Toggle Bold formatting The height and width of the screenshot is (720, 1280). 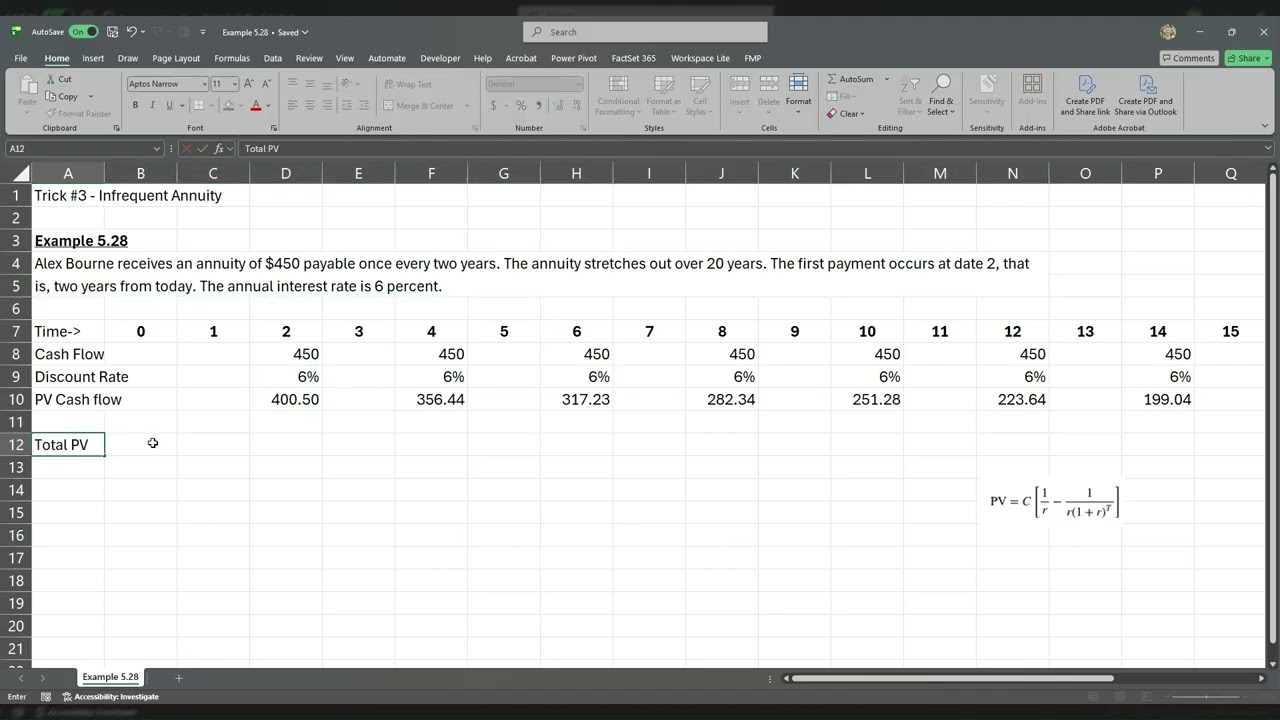tap(134, 105)
